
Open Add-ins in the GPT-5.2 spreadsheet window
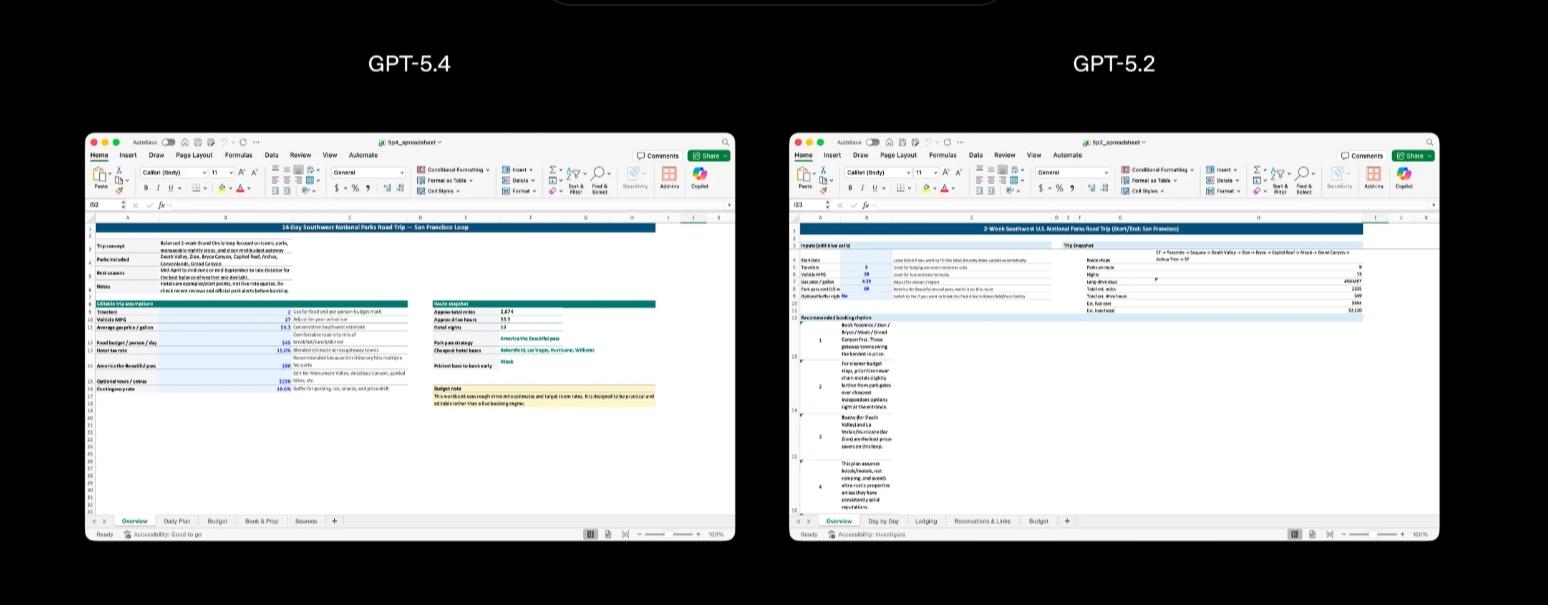coord(1373,176)
